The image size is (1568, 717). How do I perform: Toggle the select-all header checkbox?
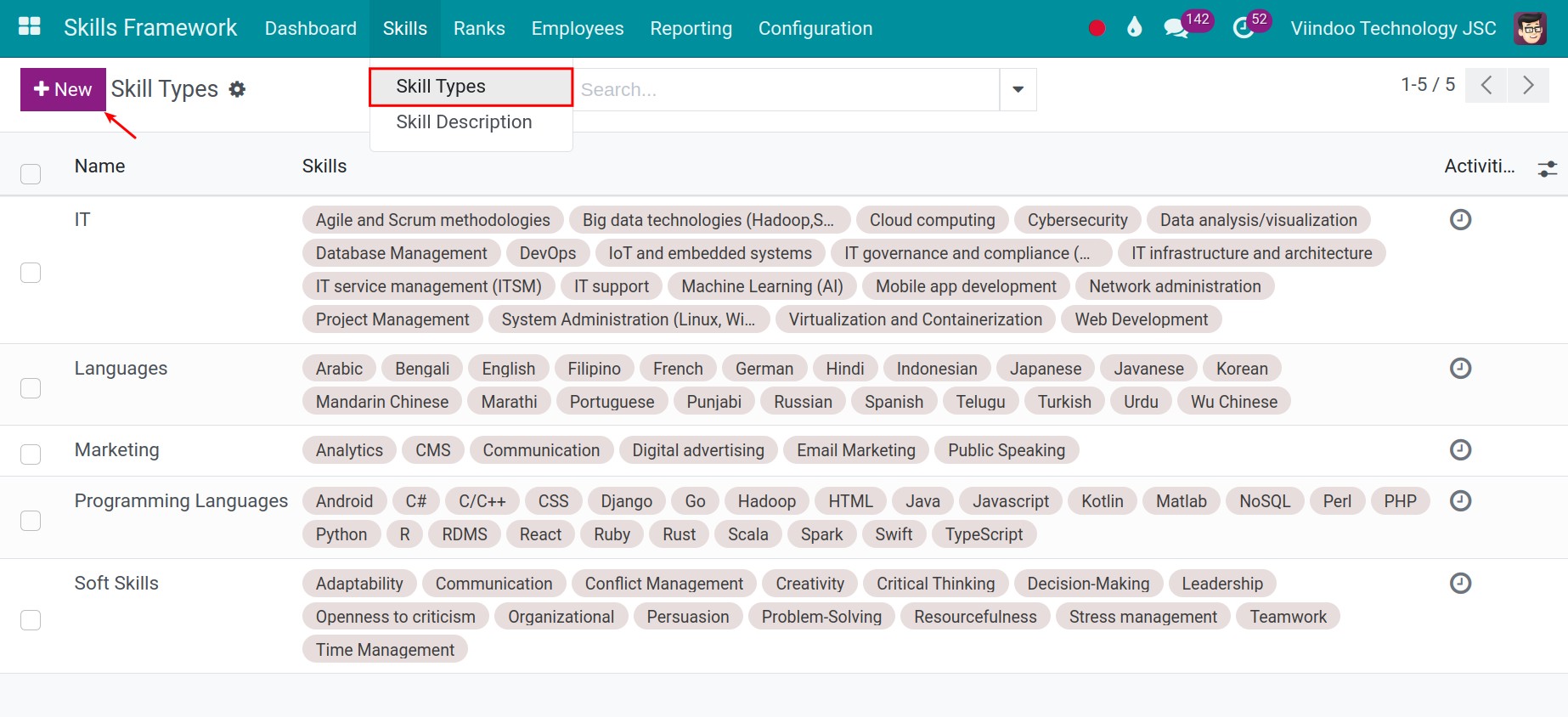click(31, 173)
